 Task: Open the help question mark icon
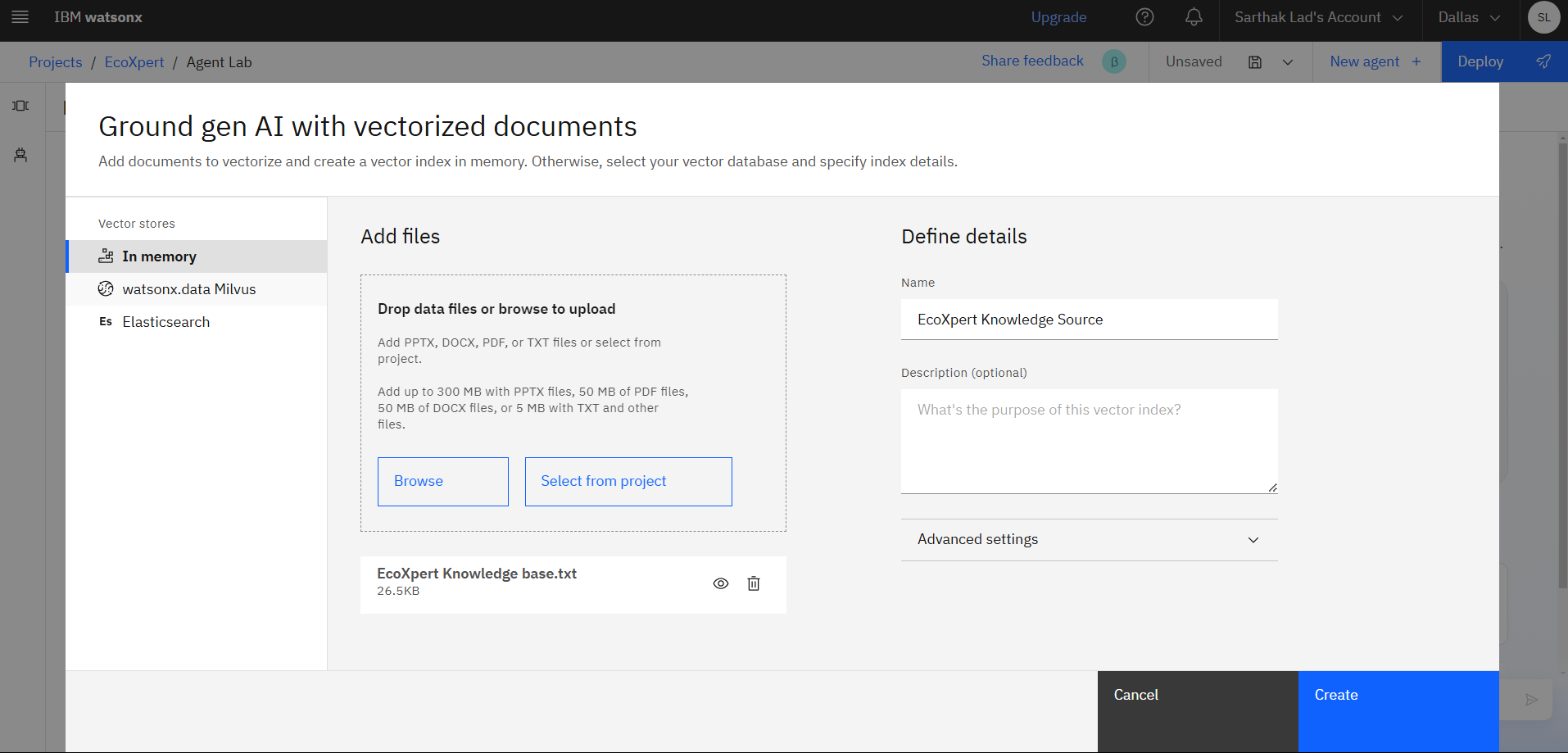[1144, 17]
